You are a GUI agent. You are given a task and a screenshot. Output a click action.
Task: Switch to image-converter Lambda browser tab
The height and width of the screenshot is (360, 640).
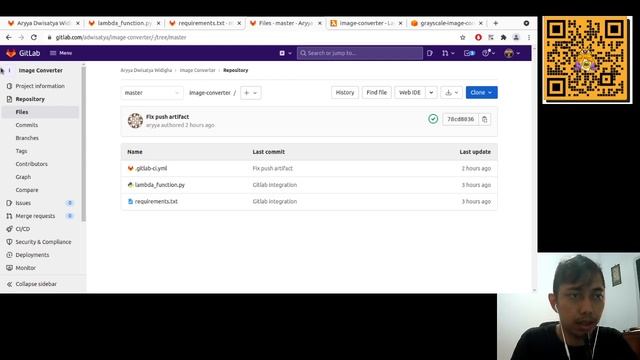coord(366,23)
